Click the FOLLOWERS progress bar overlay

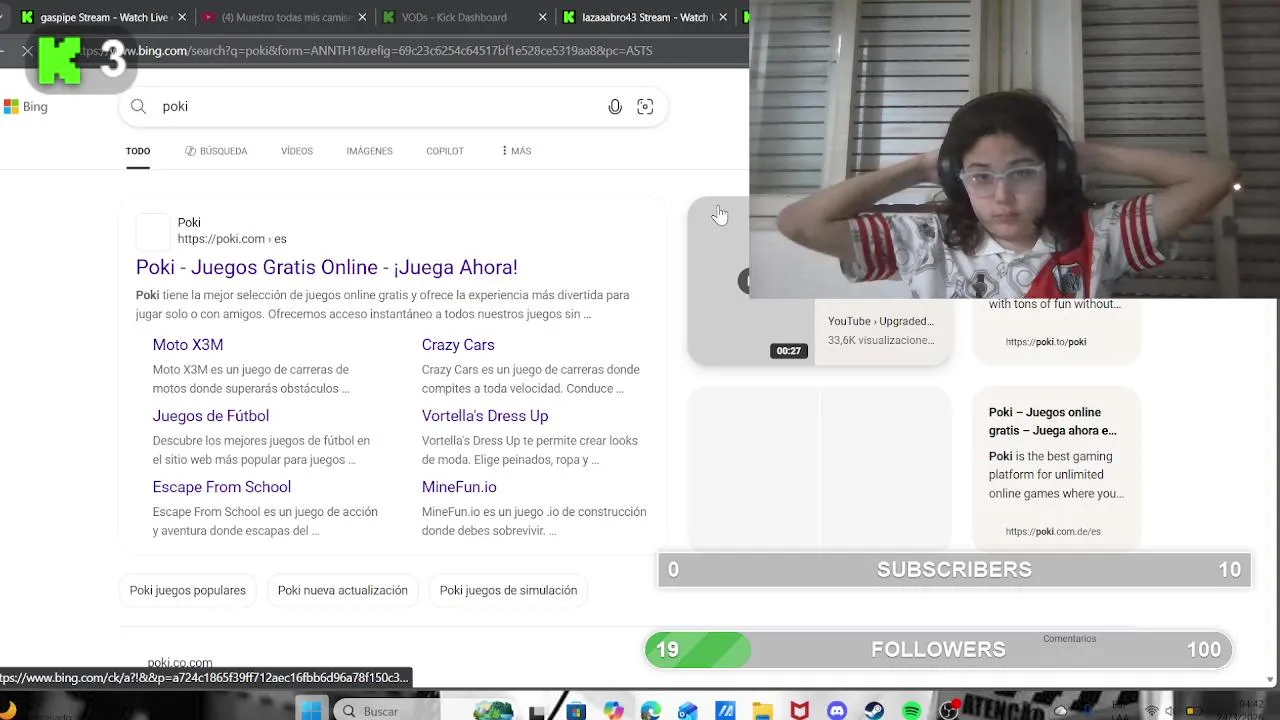tap(938, 649)
